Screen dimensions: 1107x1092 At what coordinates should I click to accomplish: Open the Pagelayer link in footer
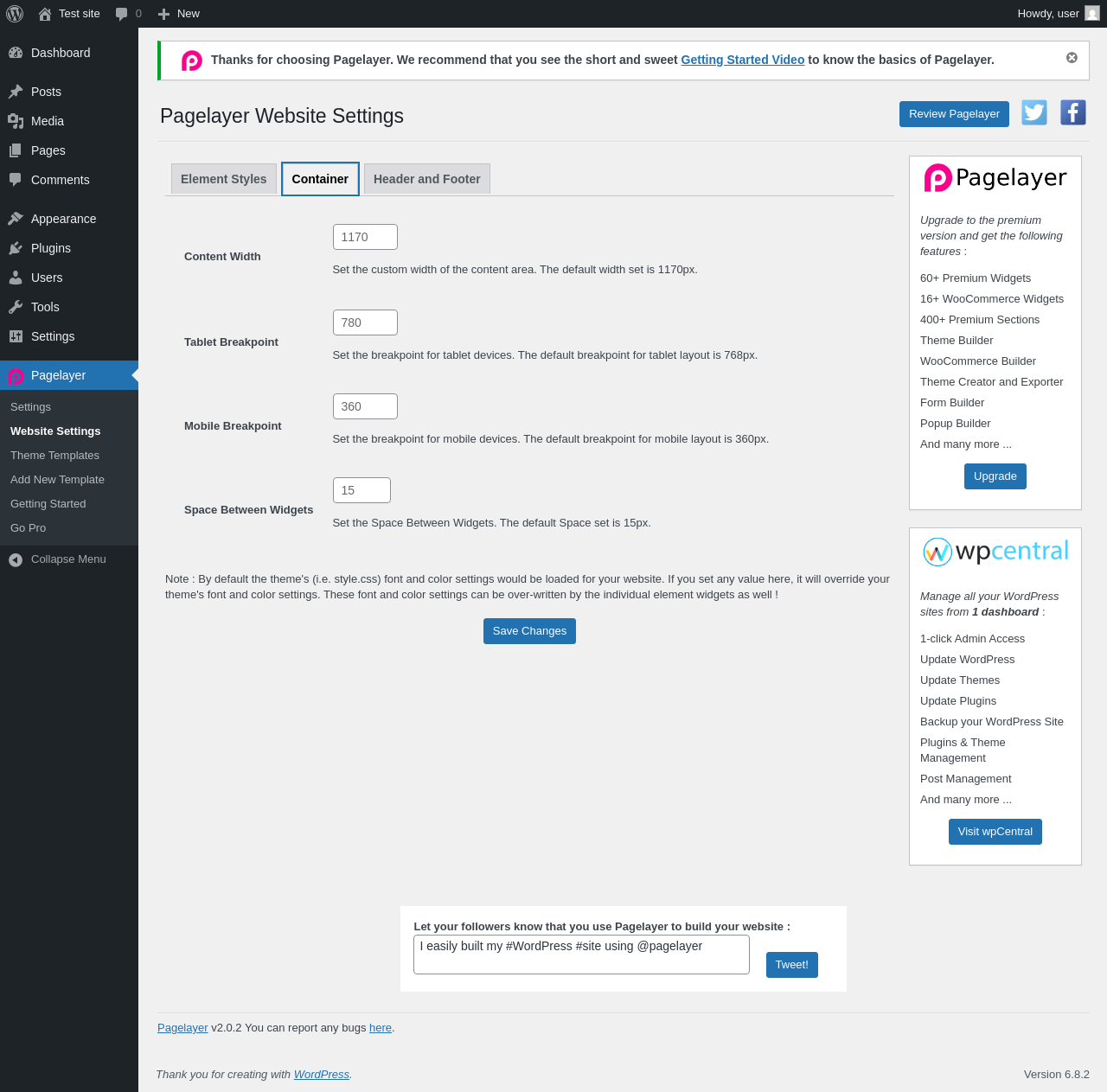click(182, 1028)
